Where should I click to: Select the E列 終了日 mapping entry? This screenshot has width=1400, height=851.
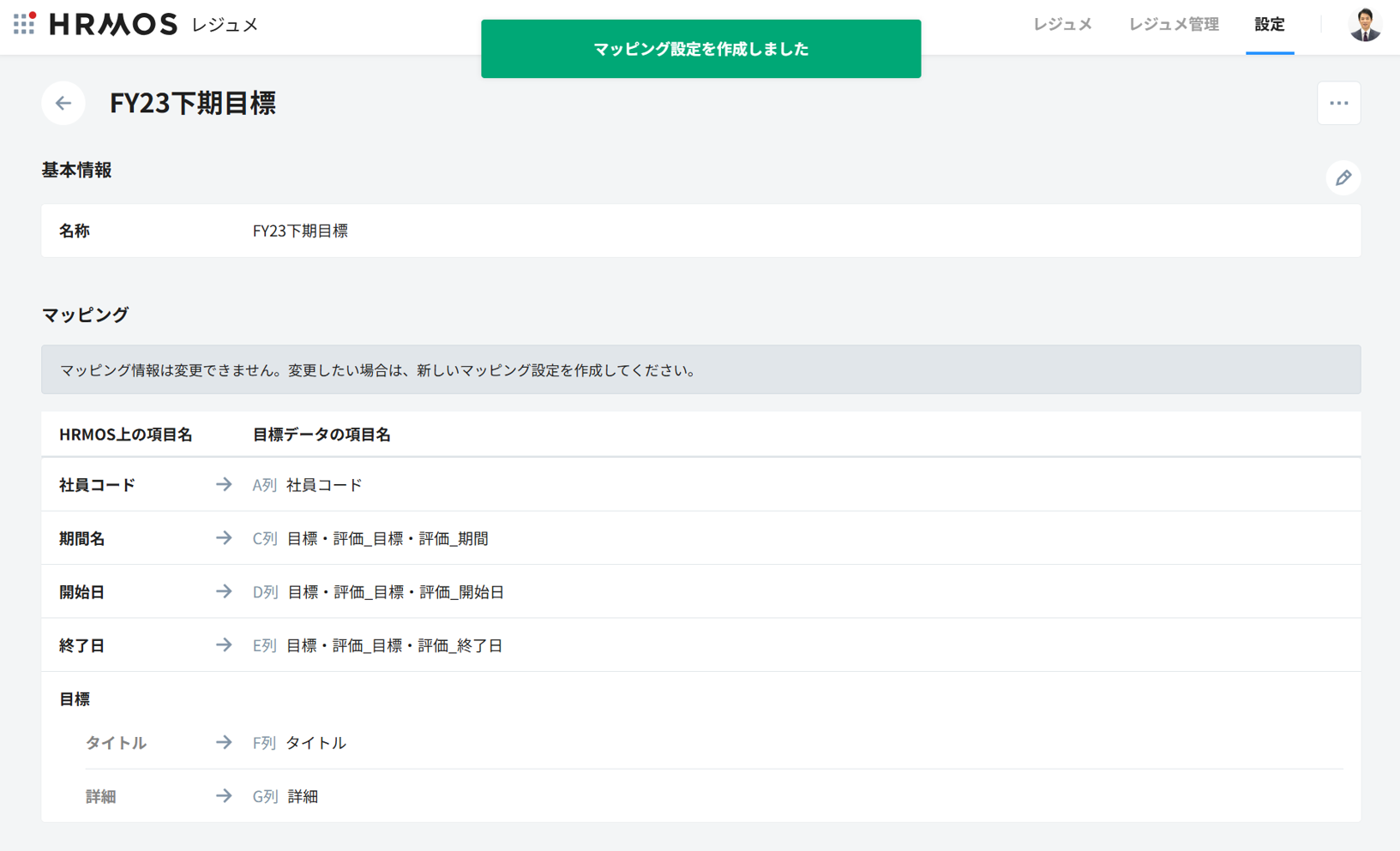click(x=377, y=645)
